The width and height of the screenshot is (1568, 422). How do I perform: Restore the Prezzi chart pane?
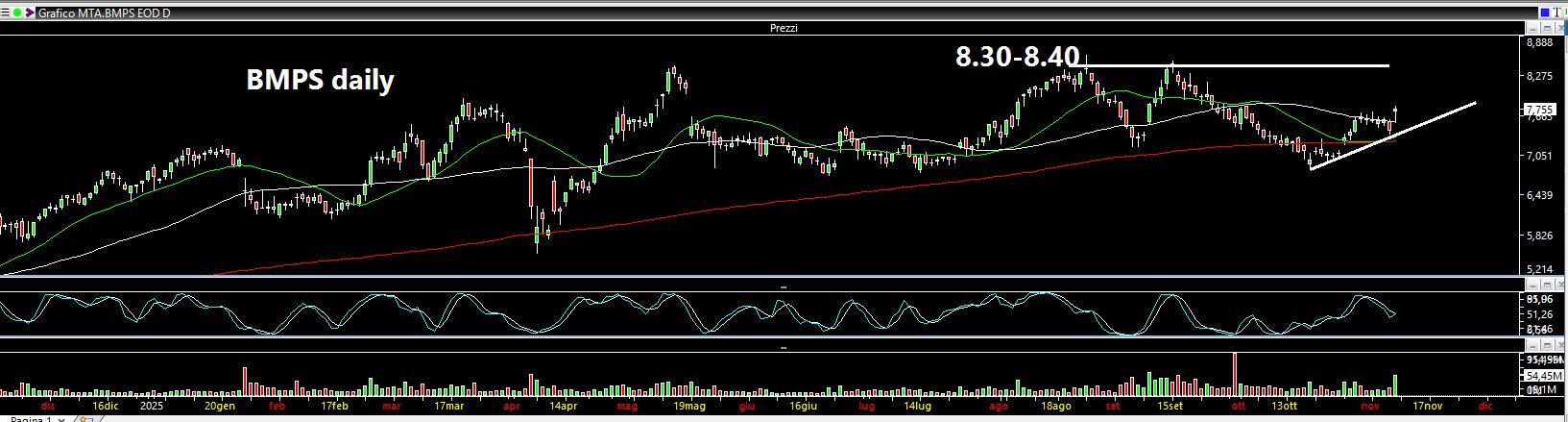coord(1547,28)
